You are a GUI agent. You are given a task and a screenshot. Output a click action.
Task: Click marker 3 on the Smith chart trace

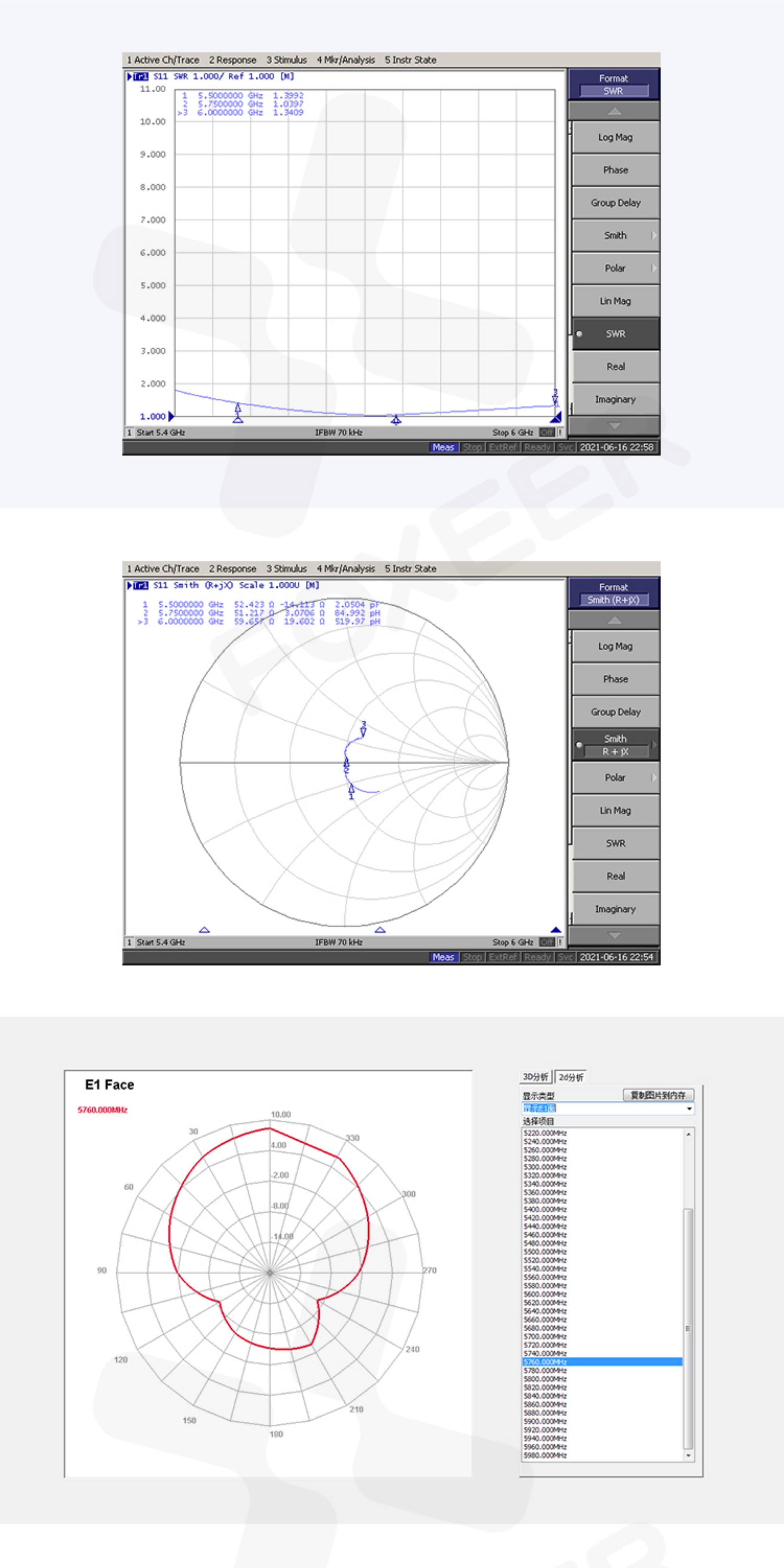tap(364, 732)
